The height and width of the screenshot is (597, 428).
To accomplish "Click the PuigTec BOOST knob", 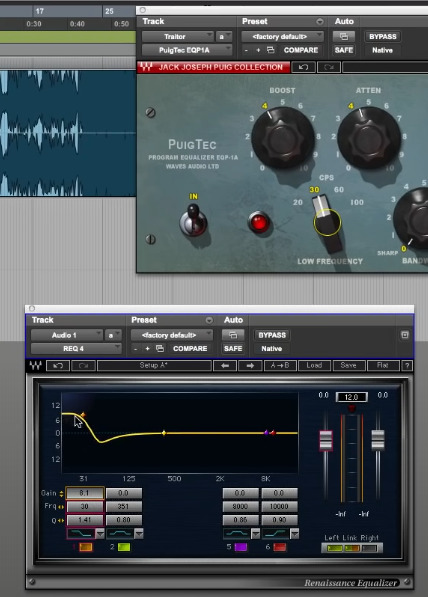I will coord(283,138).
